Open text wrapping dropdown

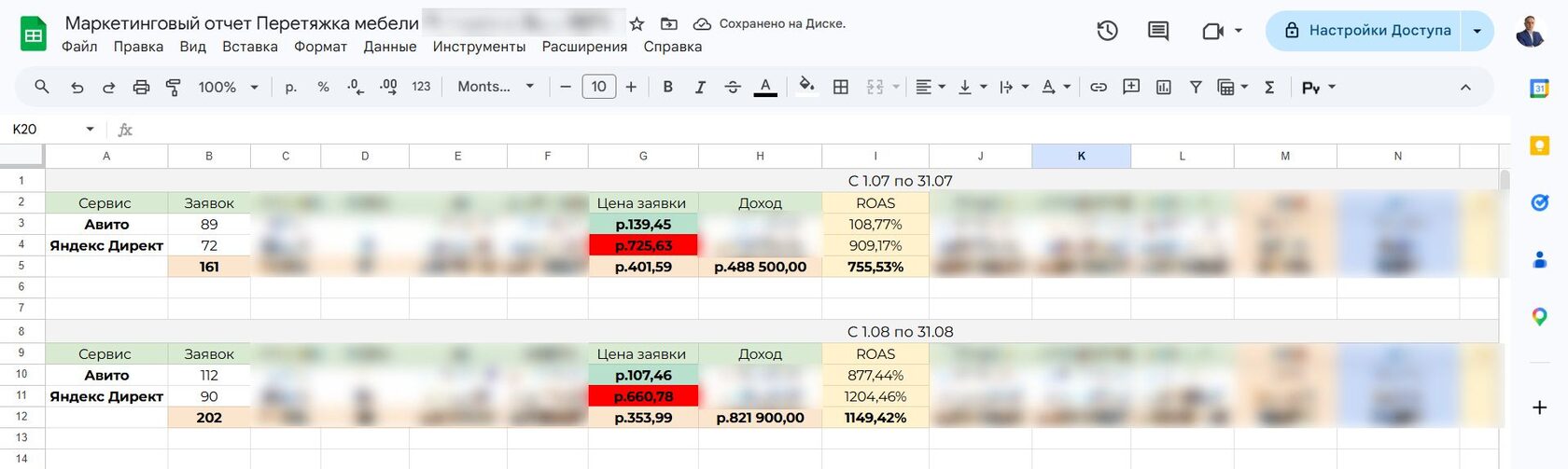(1014, 87)
